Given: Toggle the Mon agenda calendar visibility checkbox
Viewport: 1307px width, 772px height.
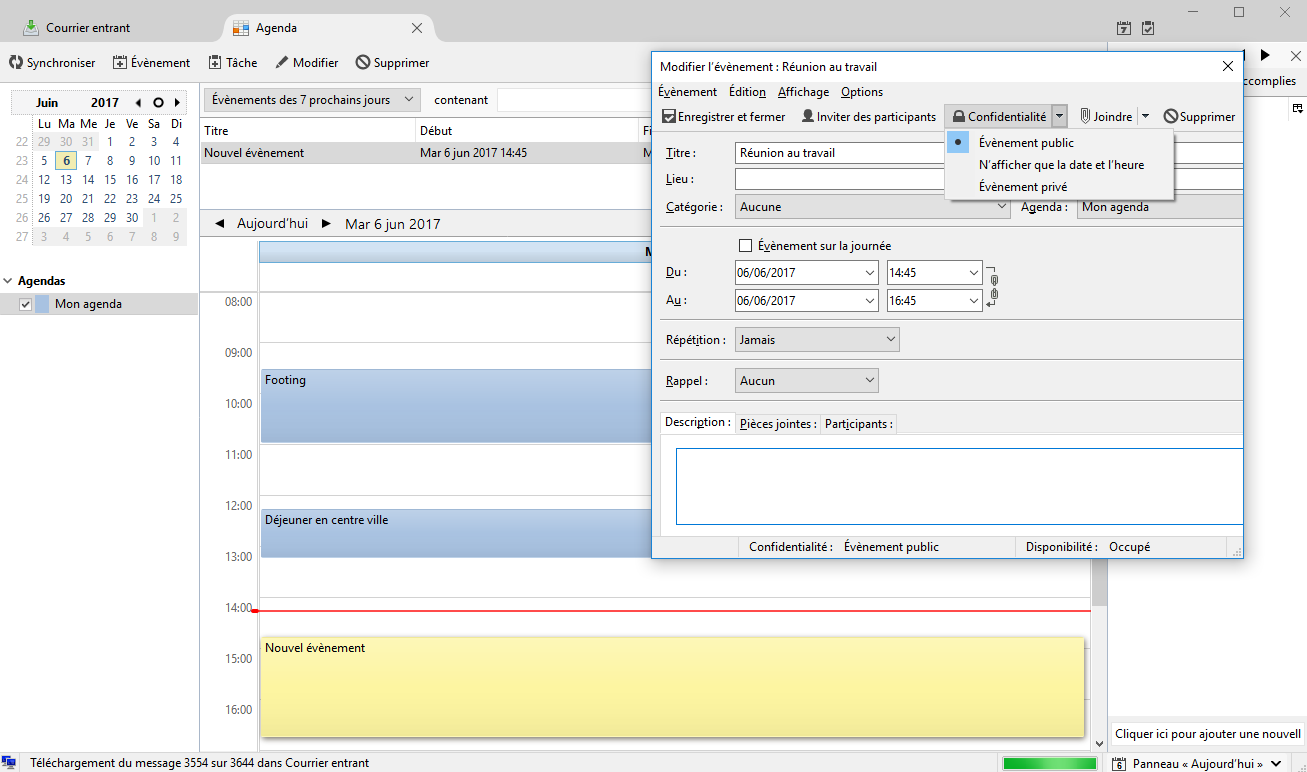Looking at the screenshot, I should 24,303.
